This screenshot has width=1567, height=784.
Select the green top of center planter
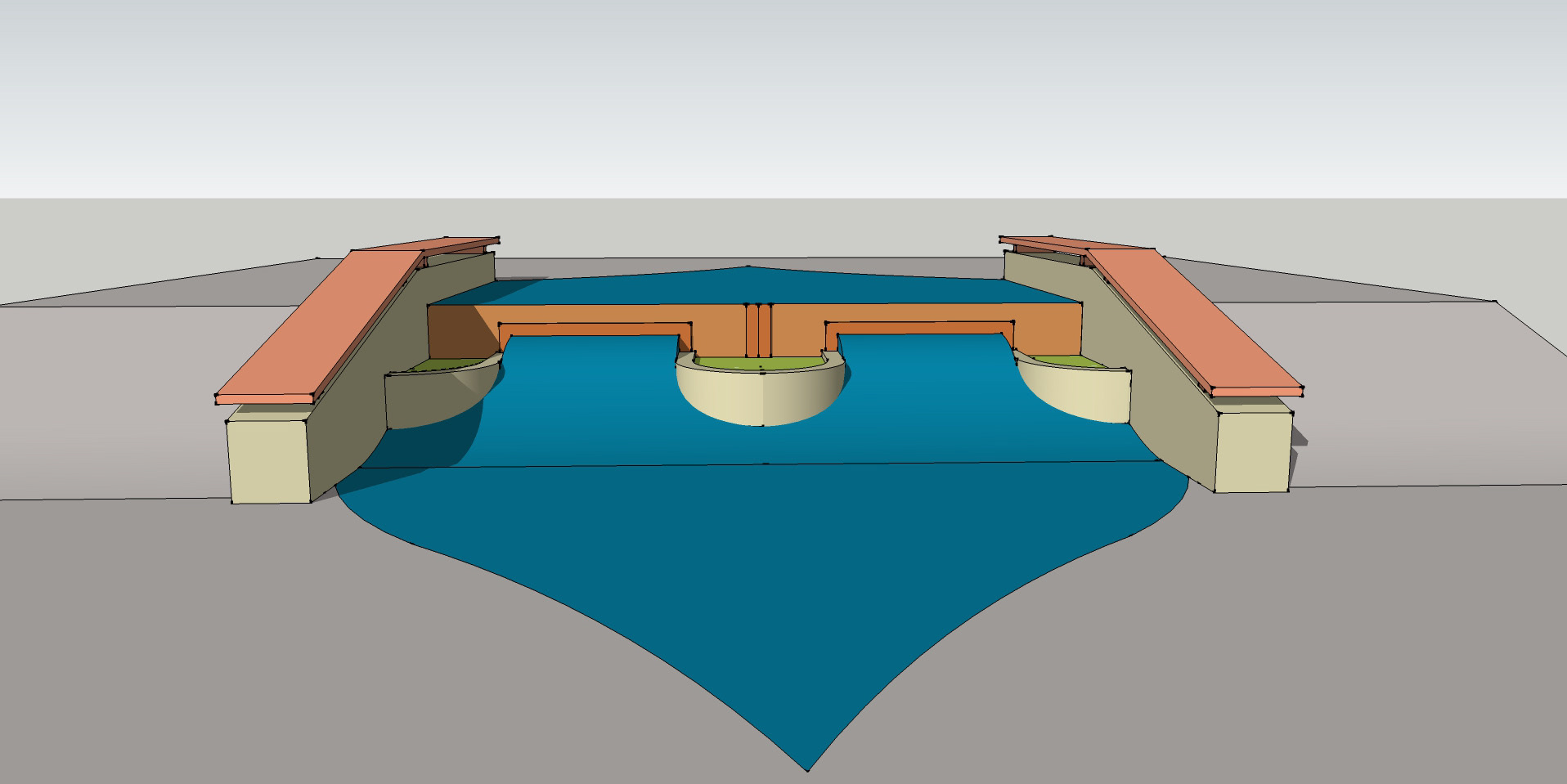(x=758, y=364)
